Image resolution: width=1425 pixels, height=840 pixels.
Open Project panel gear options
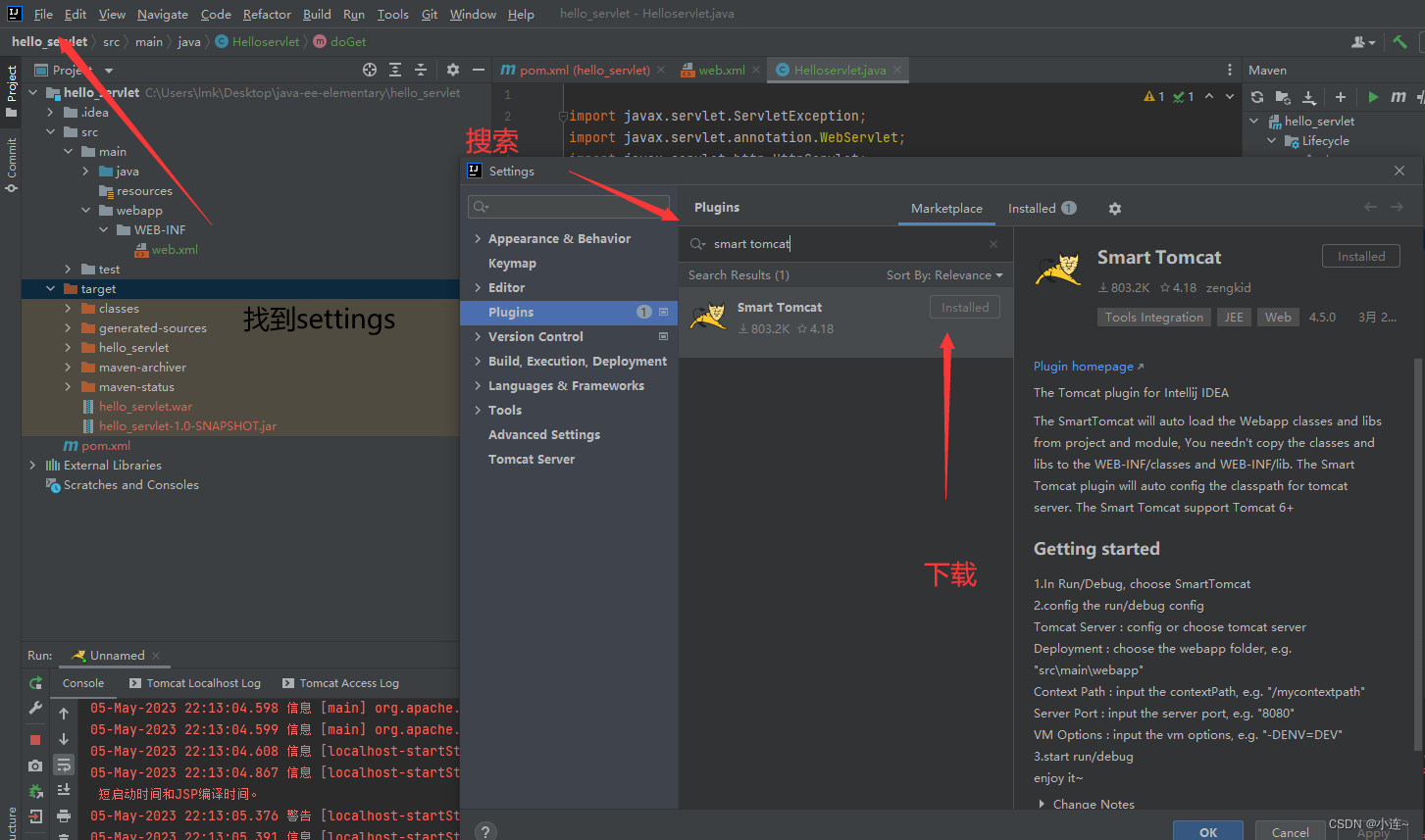[x=452, y=70]
